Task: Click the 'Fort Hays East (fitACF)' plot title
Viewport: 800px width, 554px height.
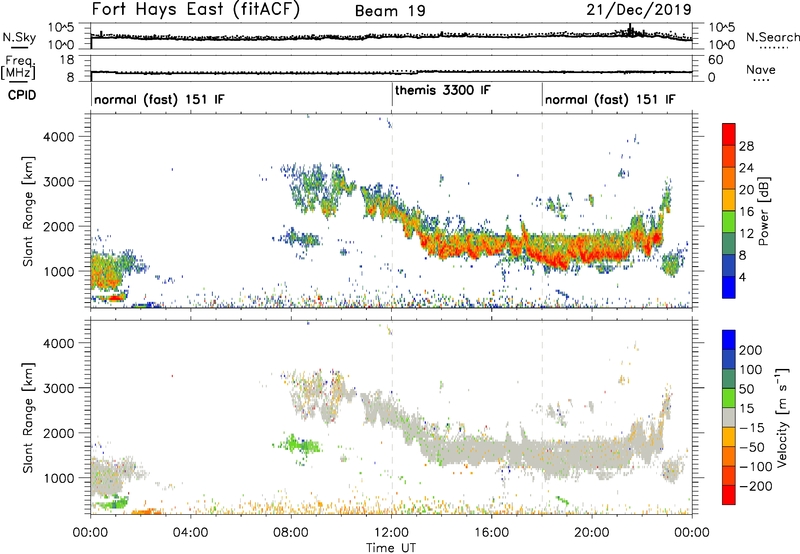Action: (x=196, y=9)
